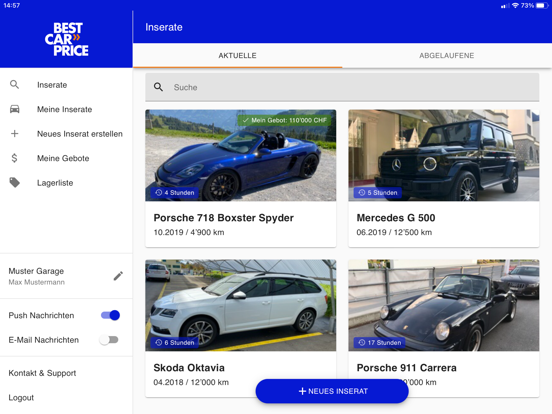Click the Skoda Oktavia title
Viewport: 552px width, 414px height.
click(x=189, y=368)
